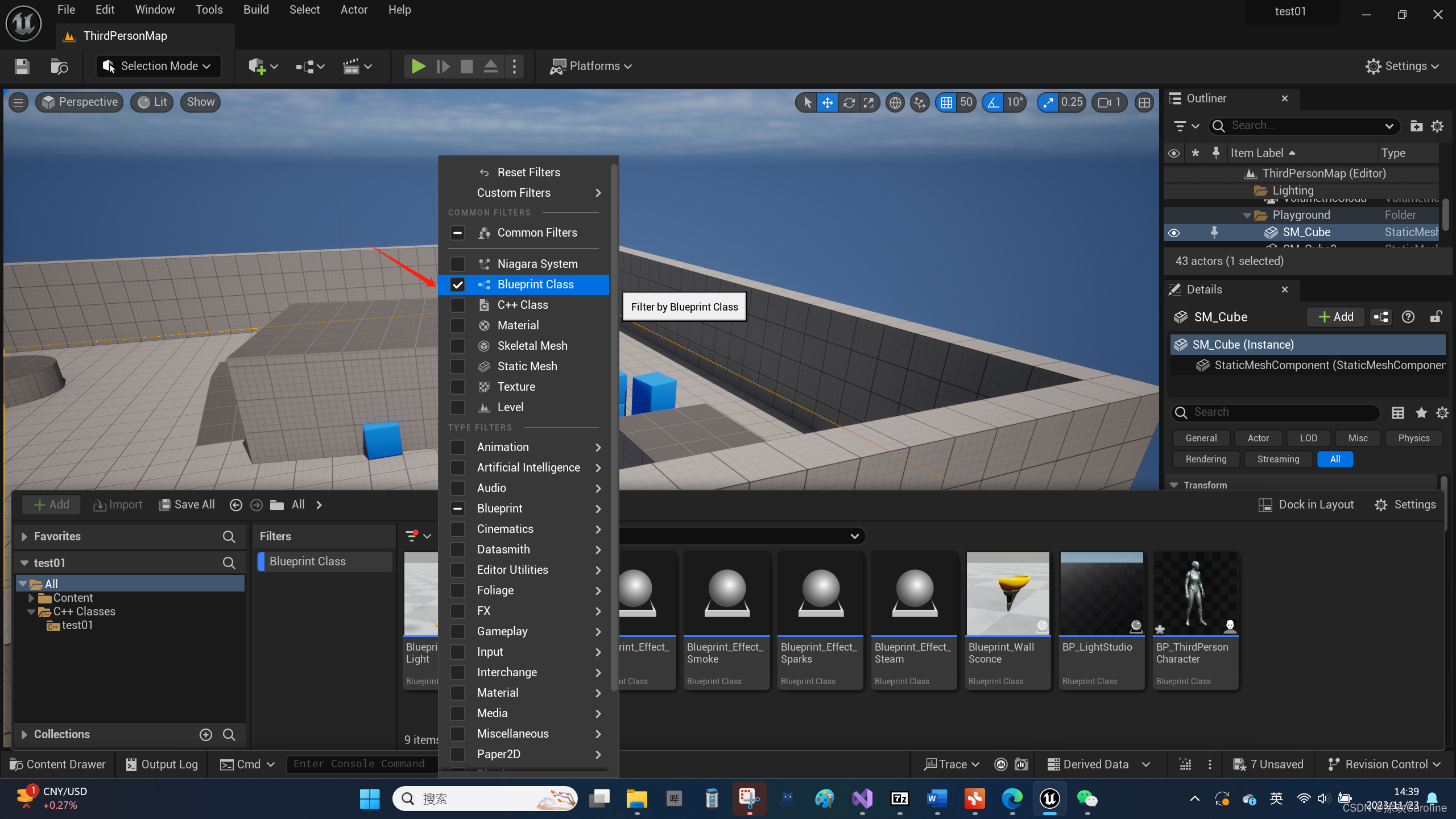Toggle the grid snapping icon

tap(946, 102)
